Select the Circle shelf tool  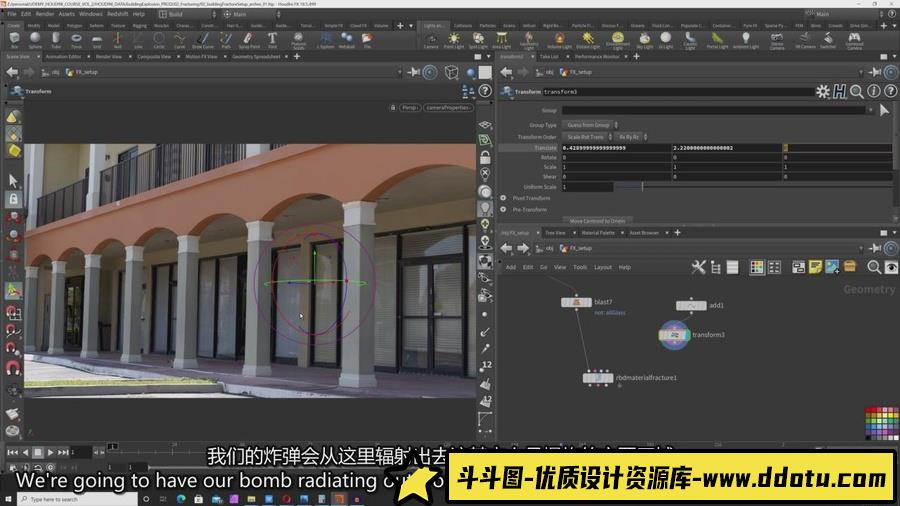tap(159, 40)
